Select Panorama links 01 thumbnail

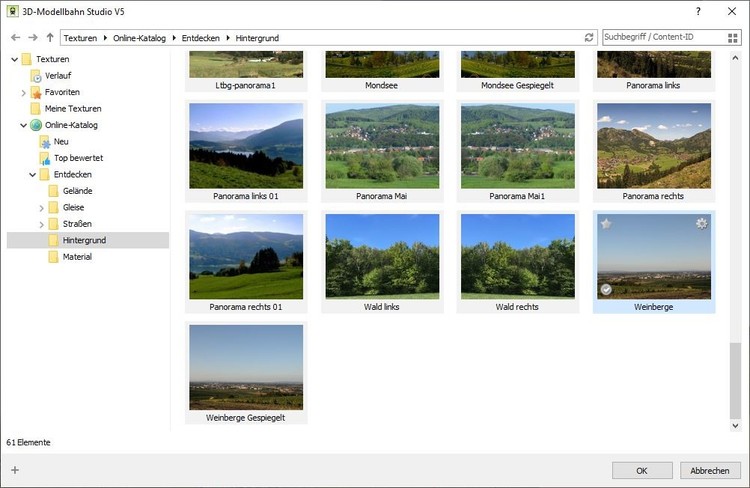pyautogui.click(x=246, y=151)
